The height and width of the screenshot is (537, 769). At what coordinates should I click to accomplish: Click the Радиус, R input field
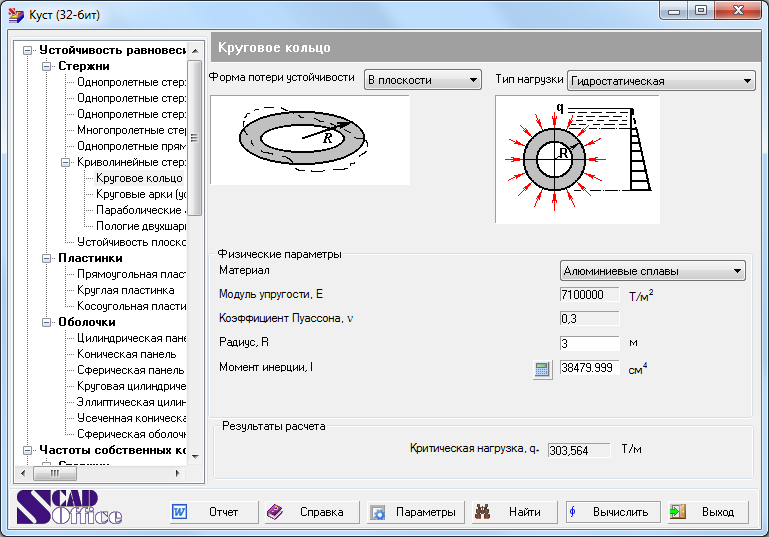point(589,343)
